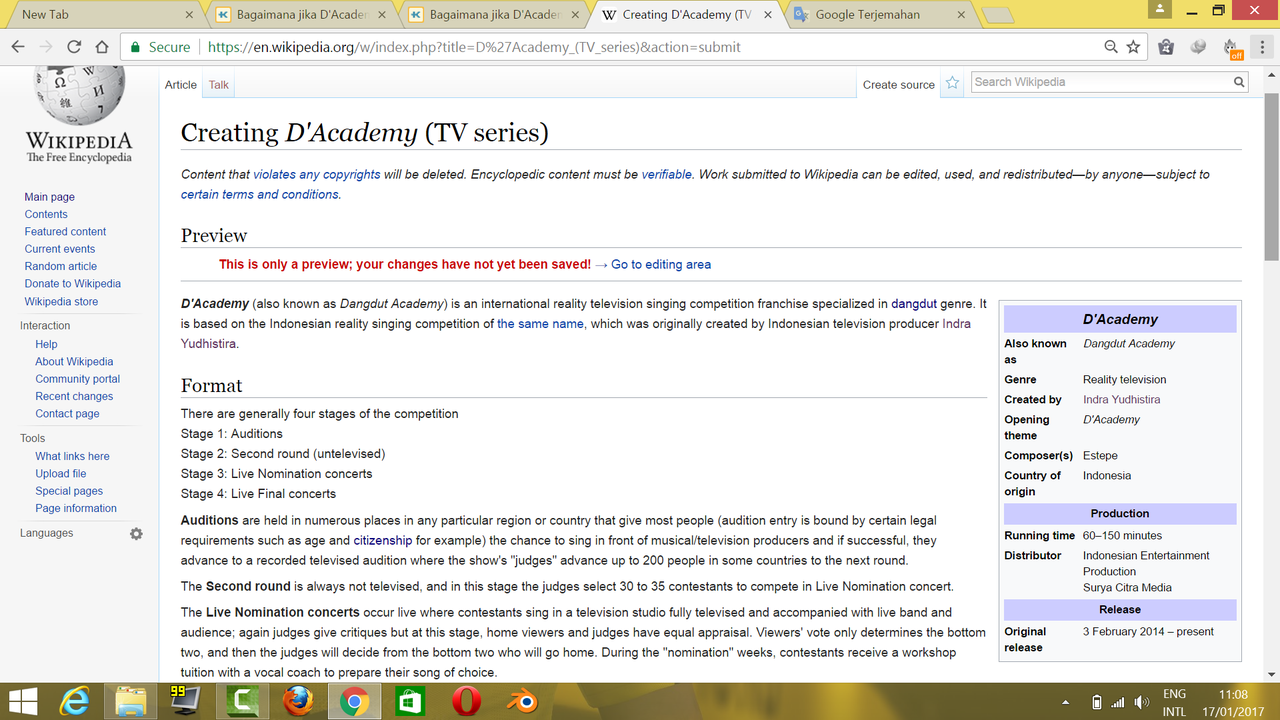The height and width of the screenshot is (720, 1280).
Task: Open the gray chat bubbles extension icon
Action: 1199,47
